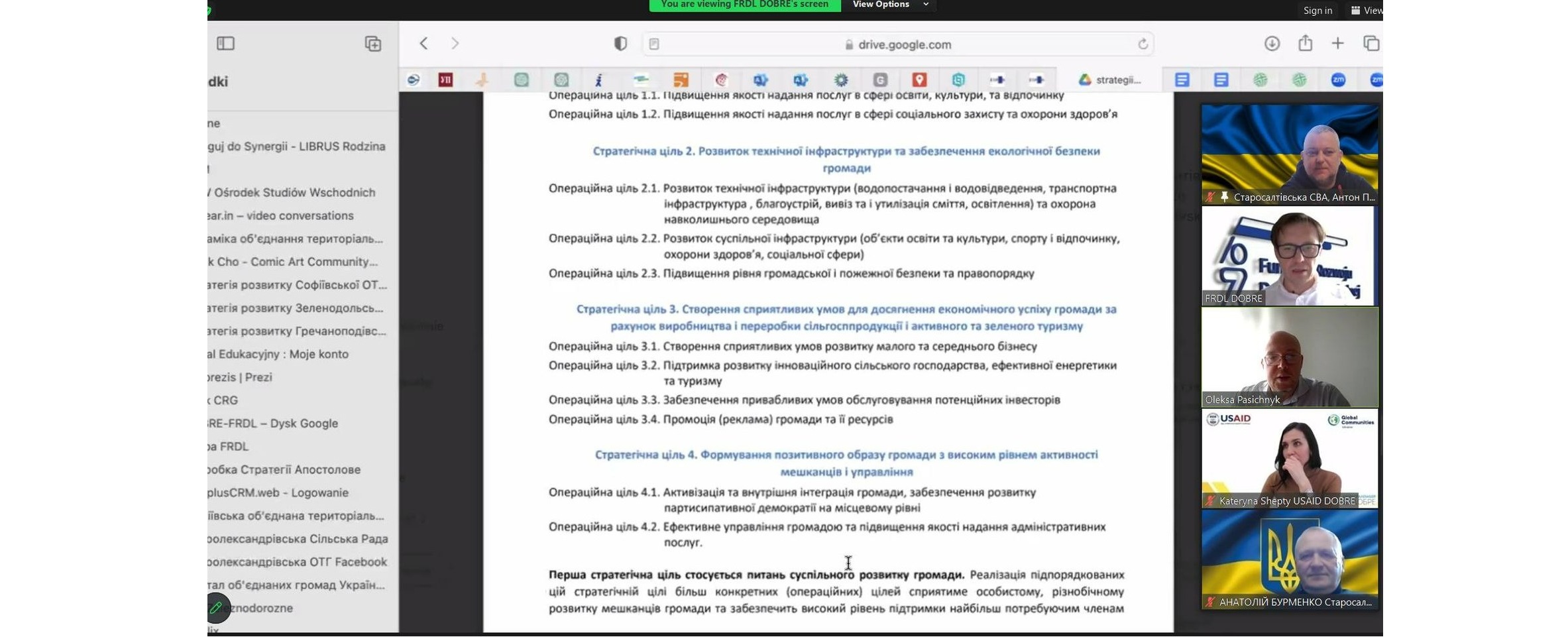The height and width of the screenshot is (637, 1568).
Task: Expand the View Options dropdown
Action: (x=890, y=5)
